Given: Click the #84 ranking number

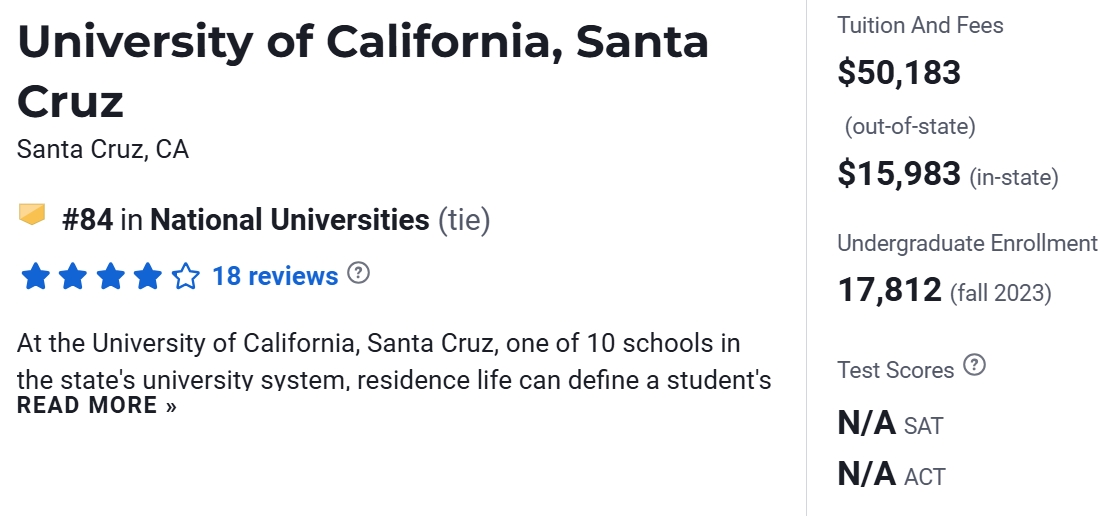Looking at the screenshot, I should point(87,220).
